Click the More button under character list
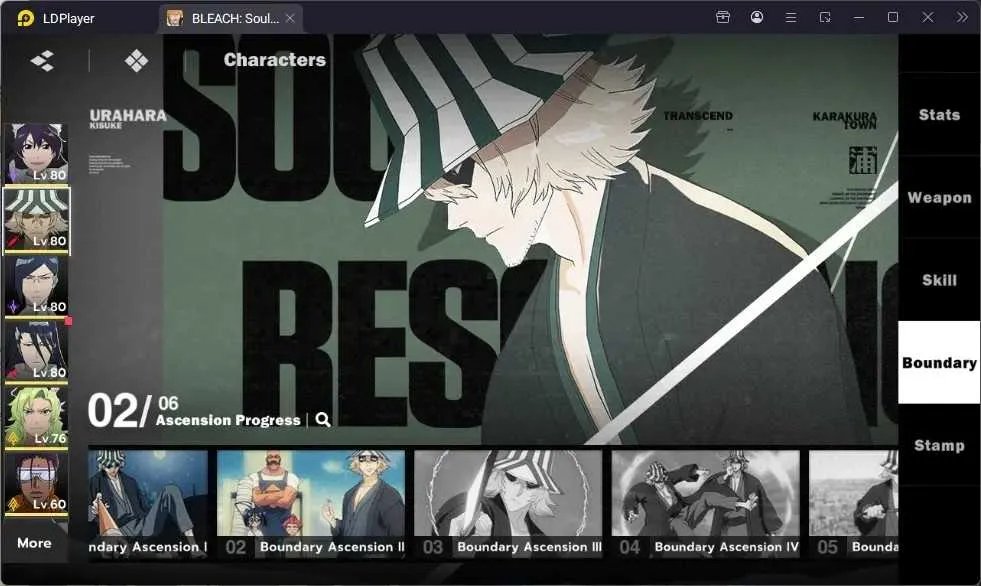This screenshot has height=586, width=981. pyautogui.click(x=34, y=543)
